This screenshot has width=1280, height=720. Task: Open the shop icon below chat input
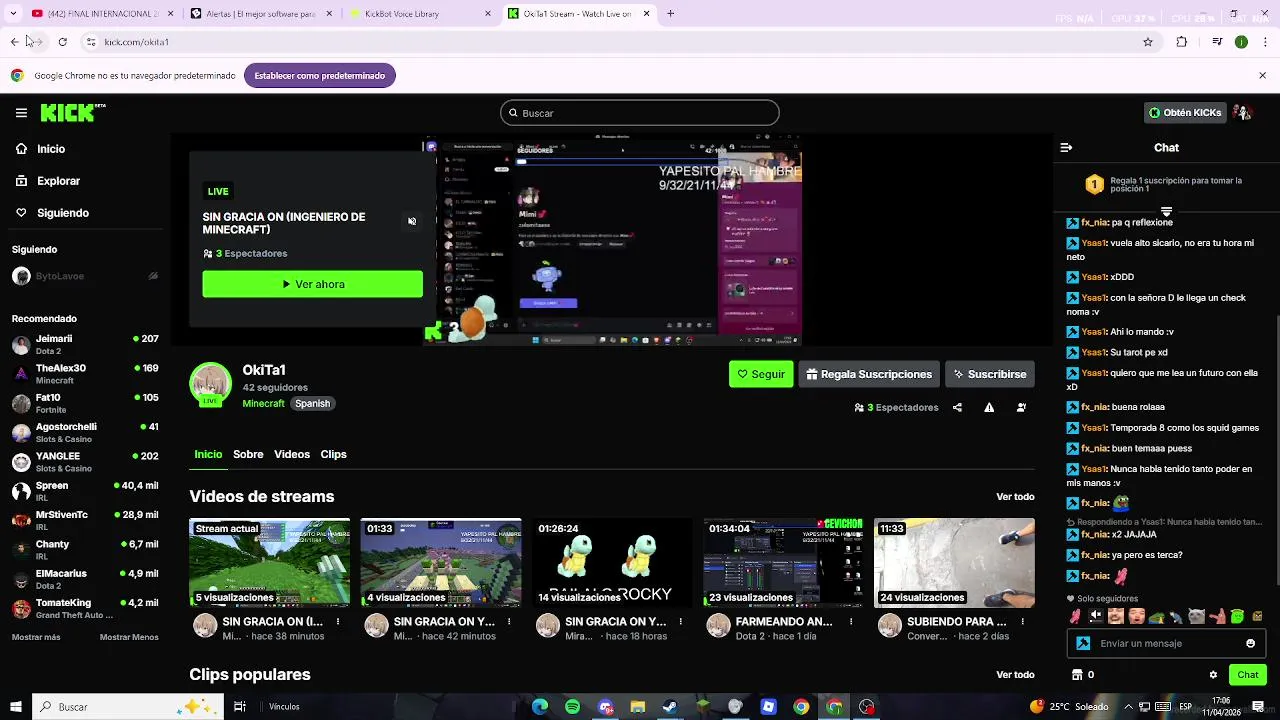point(1076,675)
